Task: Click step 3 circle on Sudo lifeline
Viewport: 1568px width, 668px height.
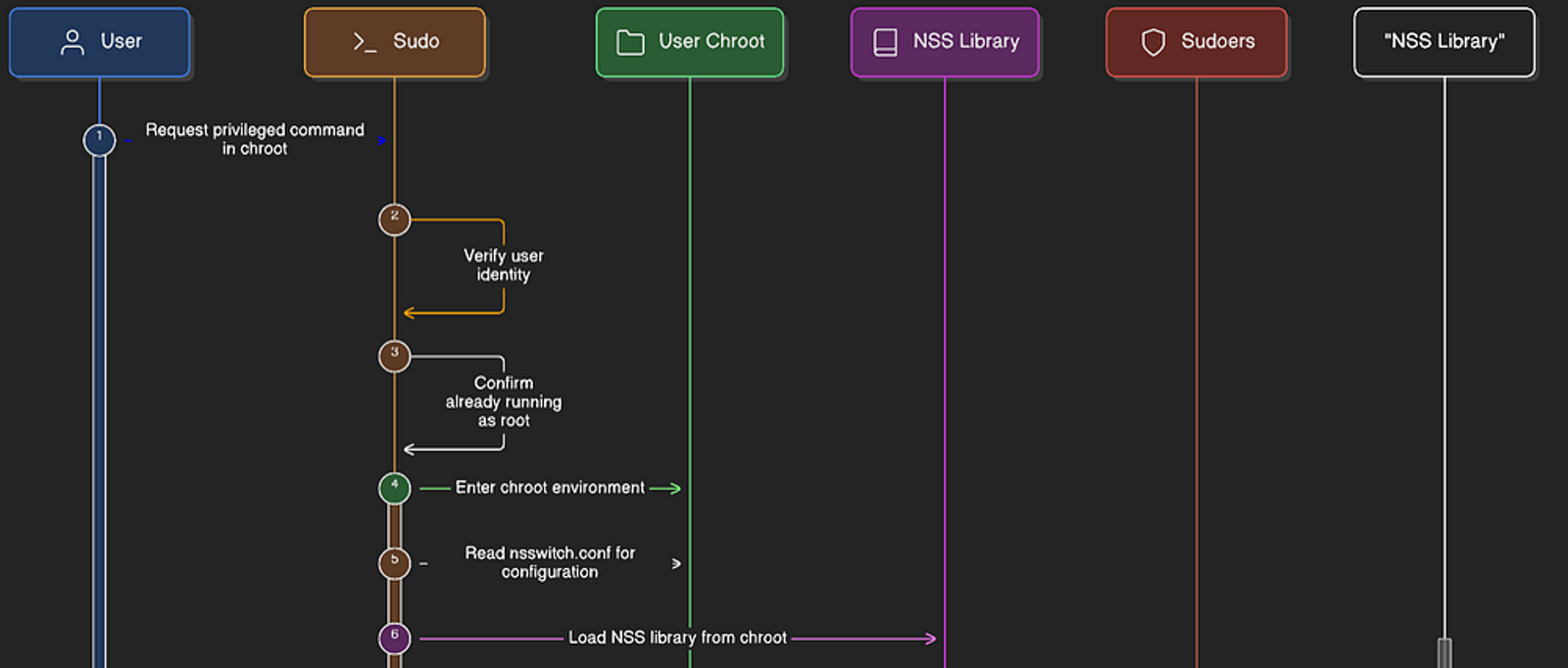Action: click(x=395, y=357)
